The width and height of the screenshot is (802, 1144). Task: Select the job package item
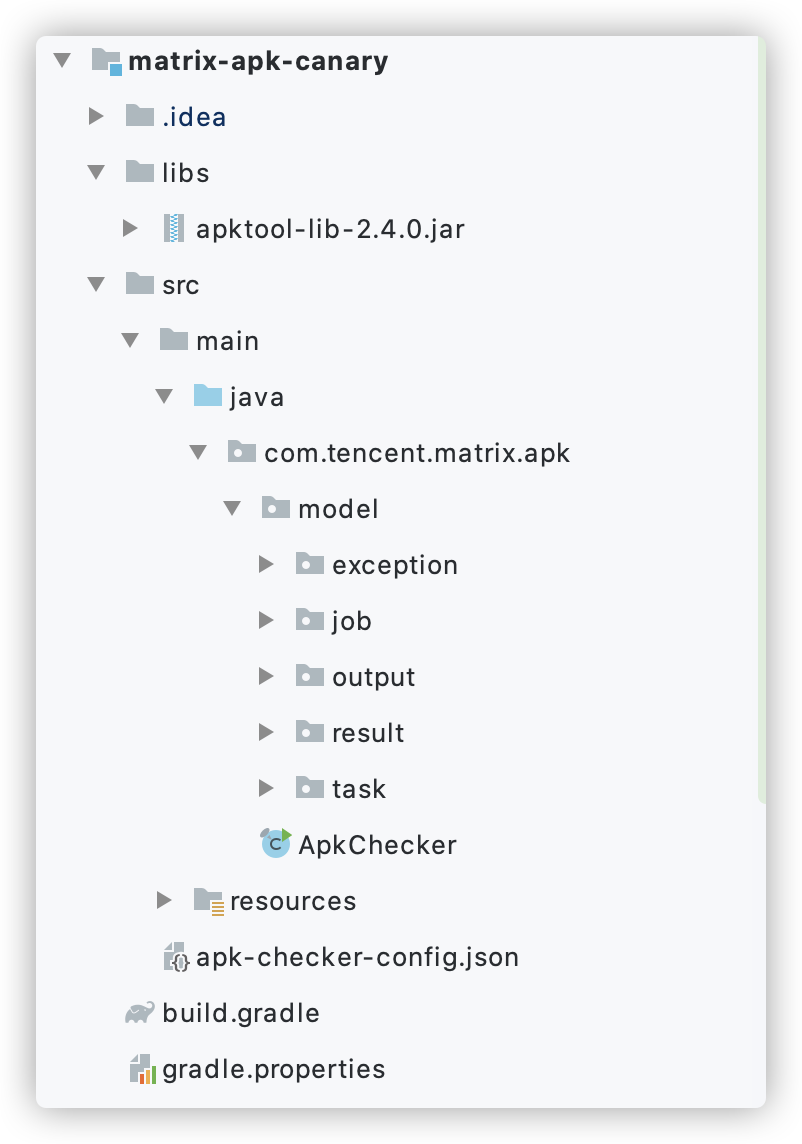pos(333,620)
